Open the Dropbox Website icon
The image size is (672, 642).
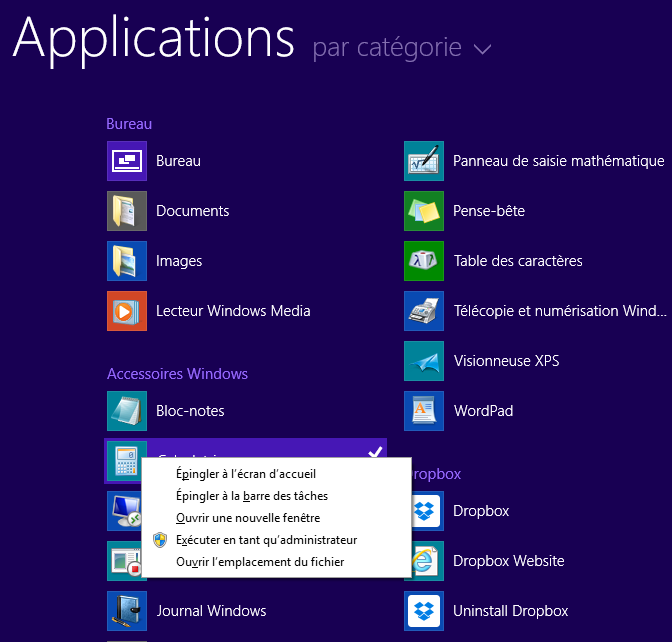click(x=428, y=561)
